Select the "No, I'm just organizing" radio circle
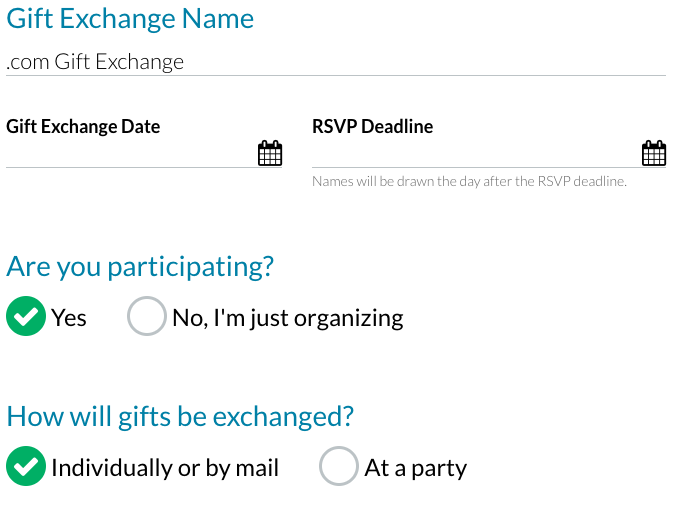Image resolution: width=693 pixels, height=507 pixels. pos(146,317)
